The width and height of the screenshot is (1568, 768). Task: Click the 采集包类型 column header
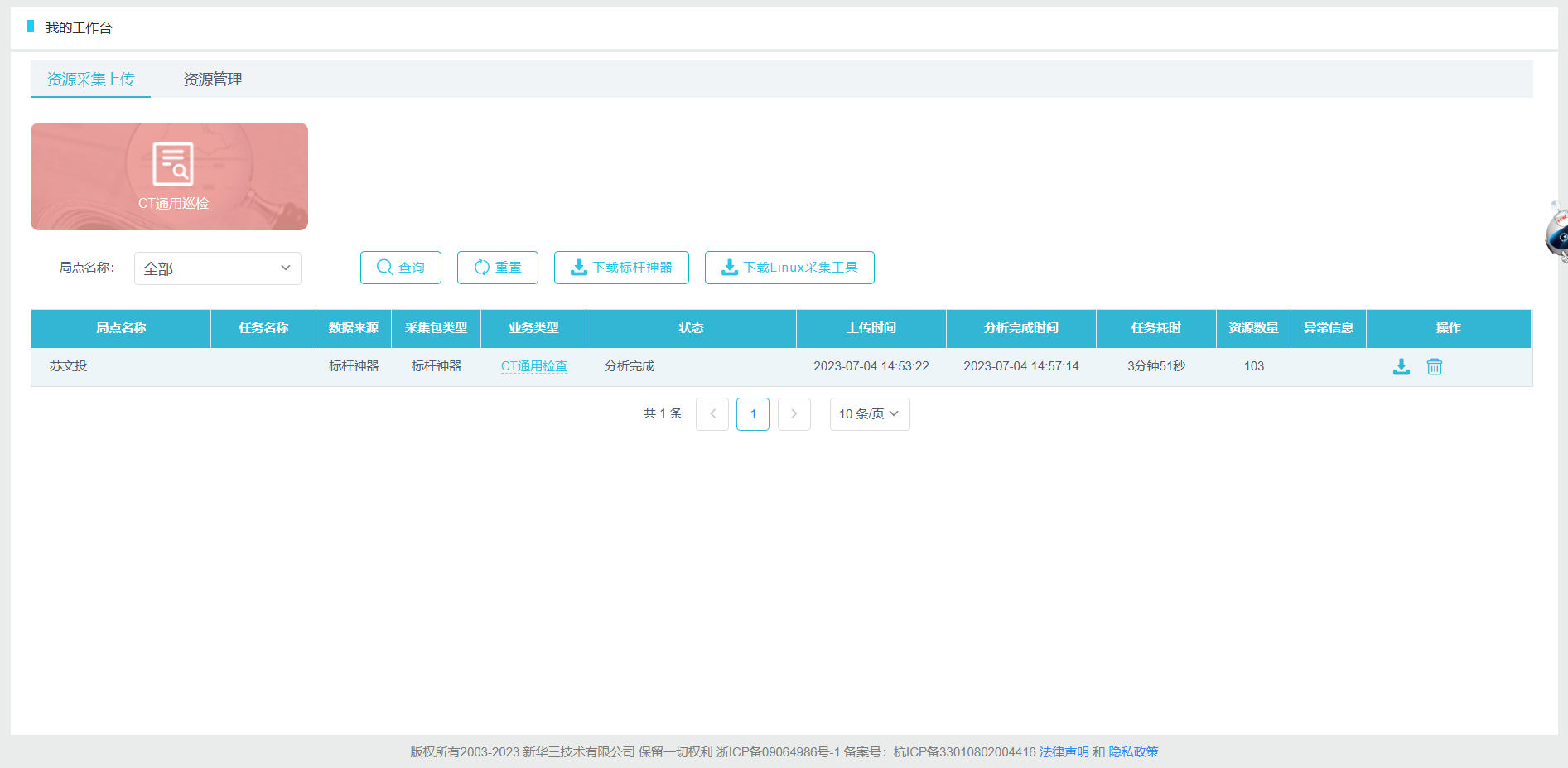coord(437,328)
